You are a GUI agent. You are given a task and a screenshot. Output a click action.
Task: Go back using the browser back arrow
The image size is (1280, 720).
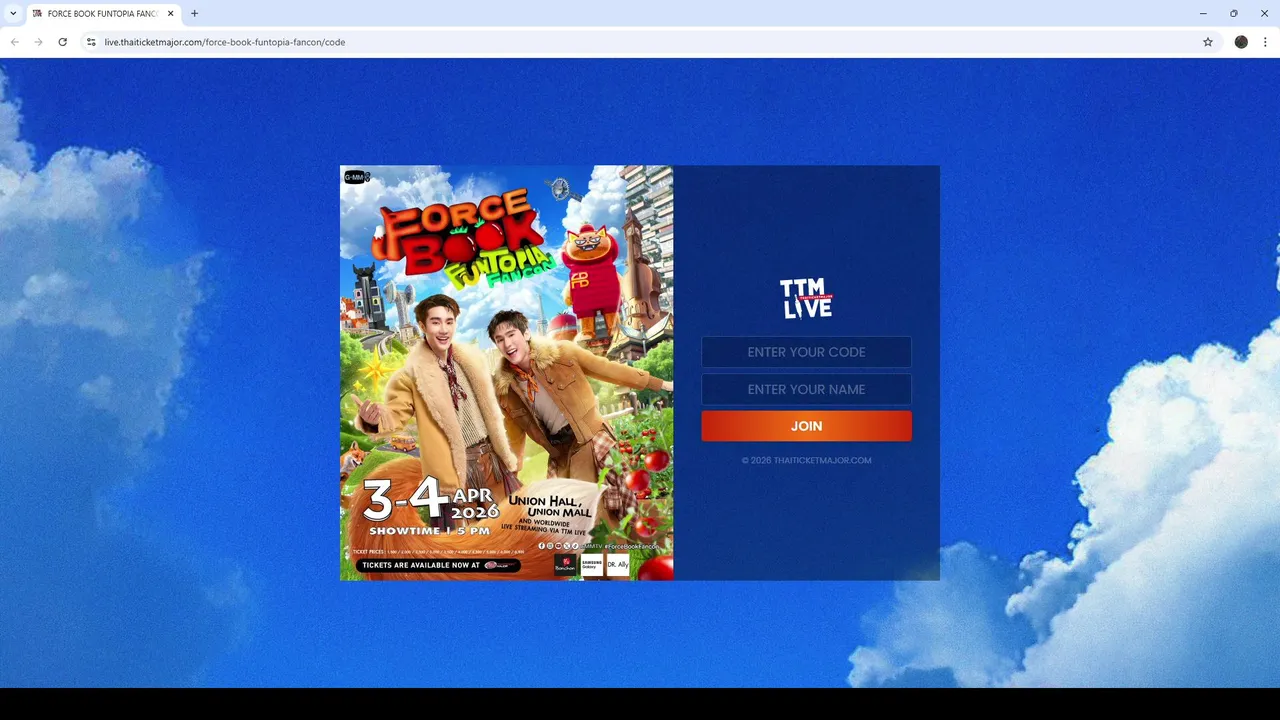[14, 42]
